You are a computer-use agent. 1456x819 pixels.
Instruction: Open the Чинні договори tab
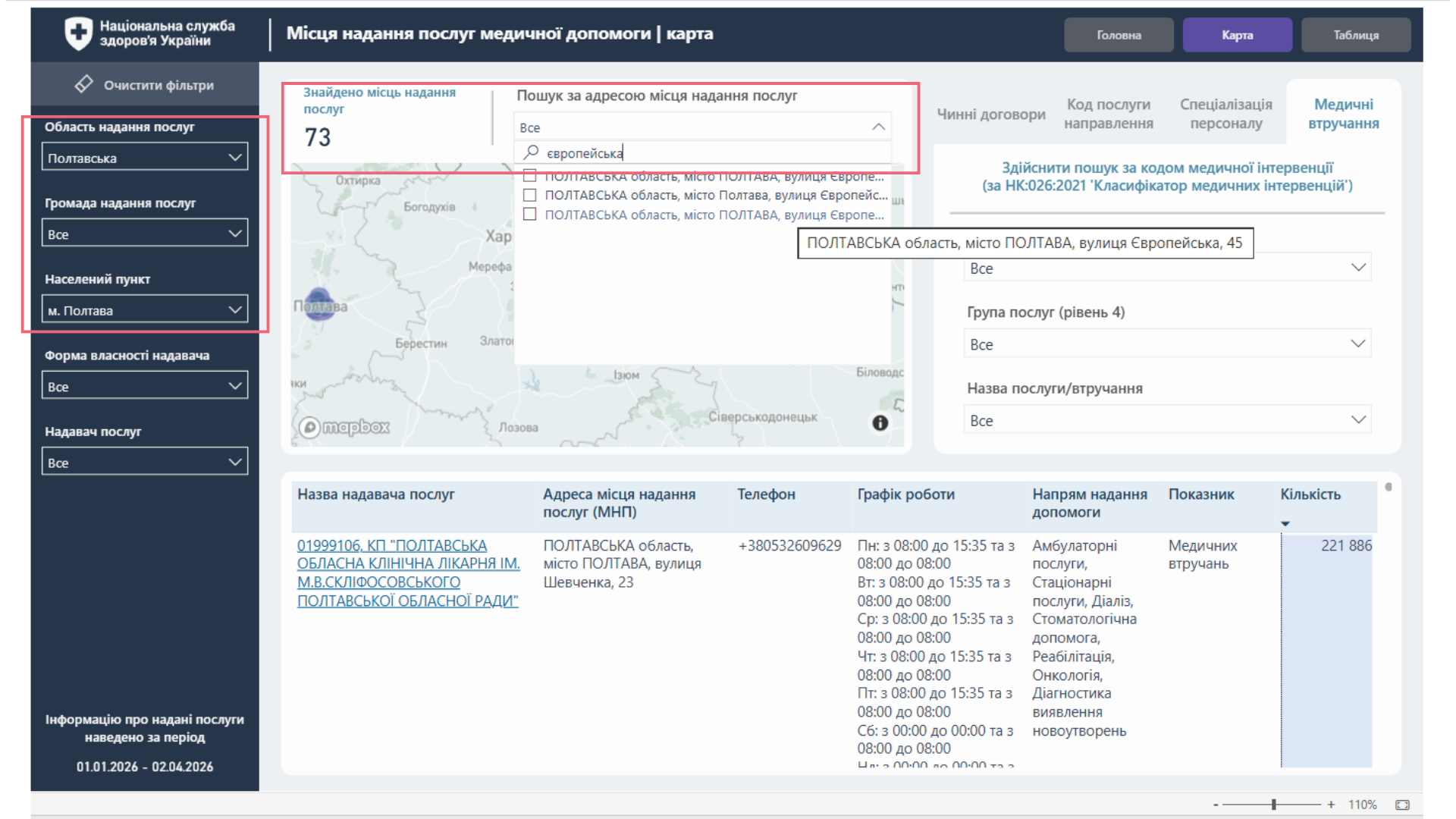[x=990, y=114]
